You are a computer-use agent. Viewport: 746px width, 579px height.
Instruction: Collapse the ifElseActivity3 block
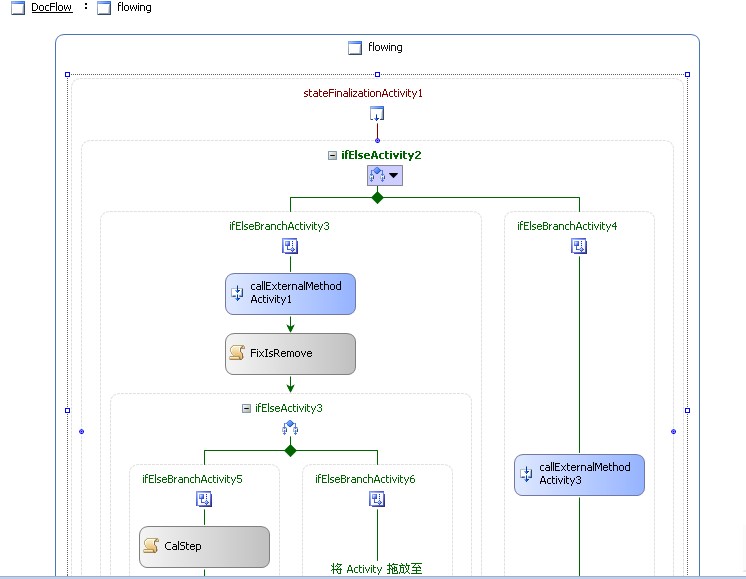pos(246,408)
